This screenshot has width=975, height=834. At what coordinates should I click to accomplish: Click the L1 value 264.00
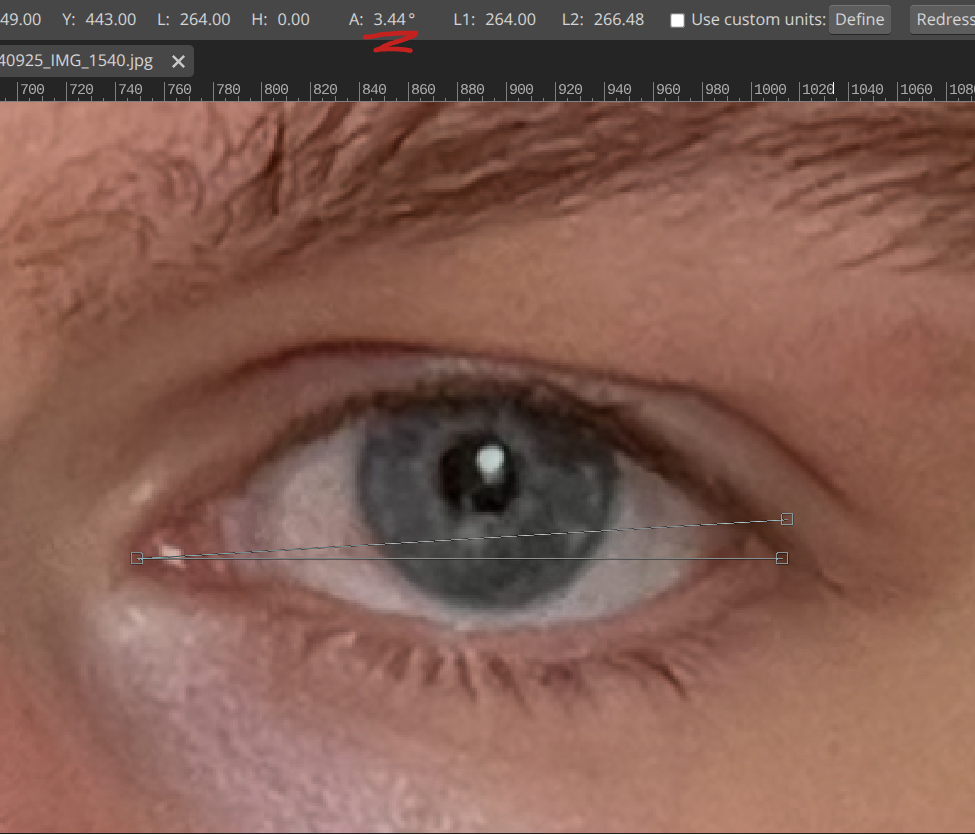(x=510, y=19)
